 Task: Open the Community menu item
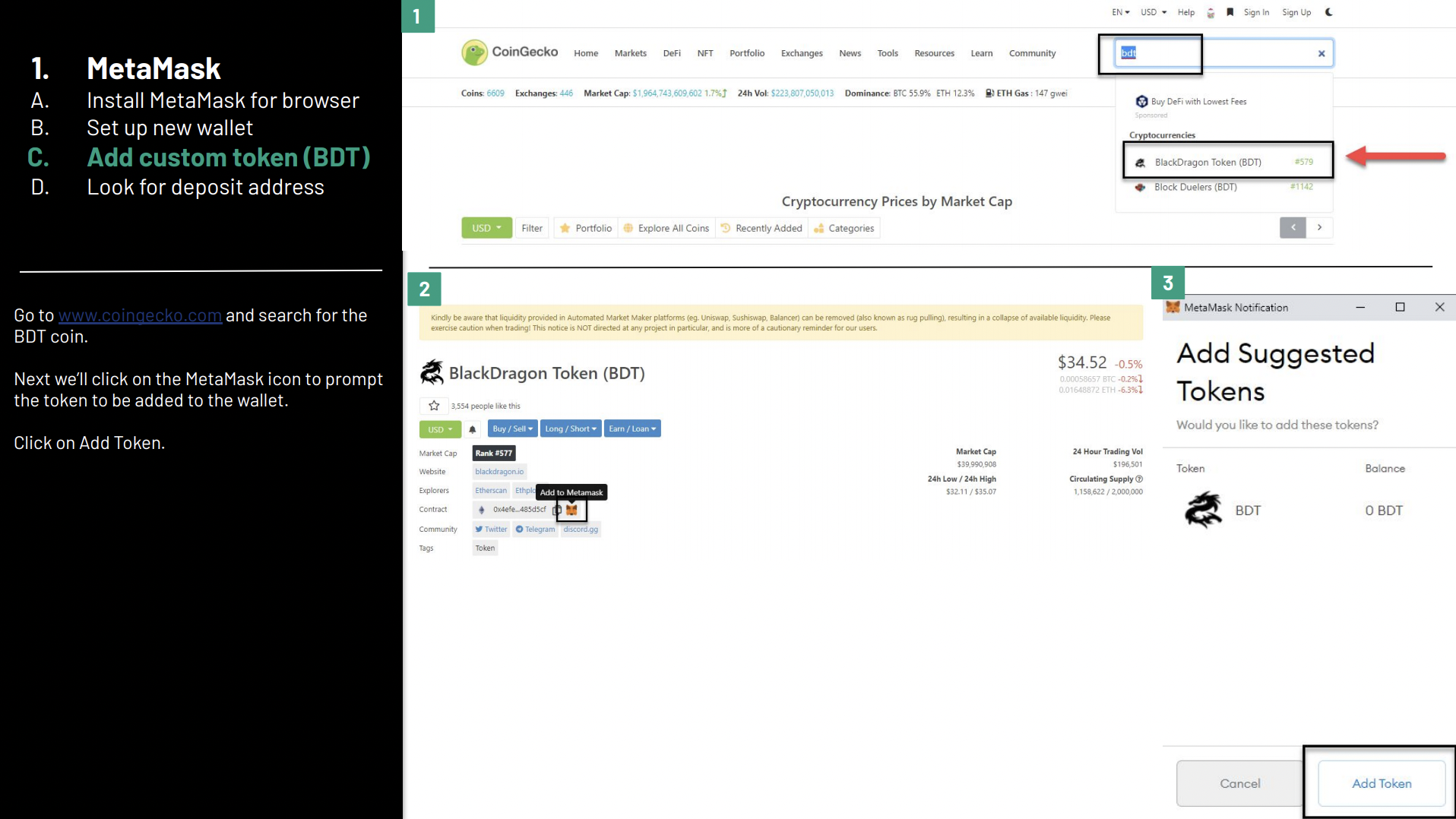(x=1032, y=53)
